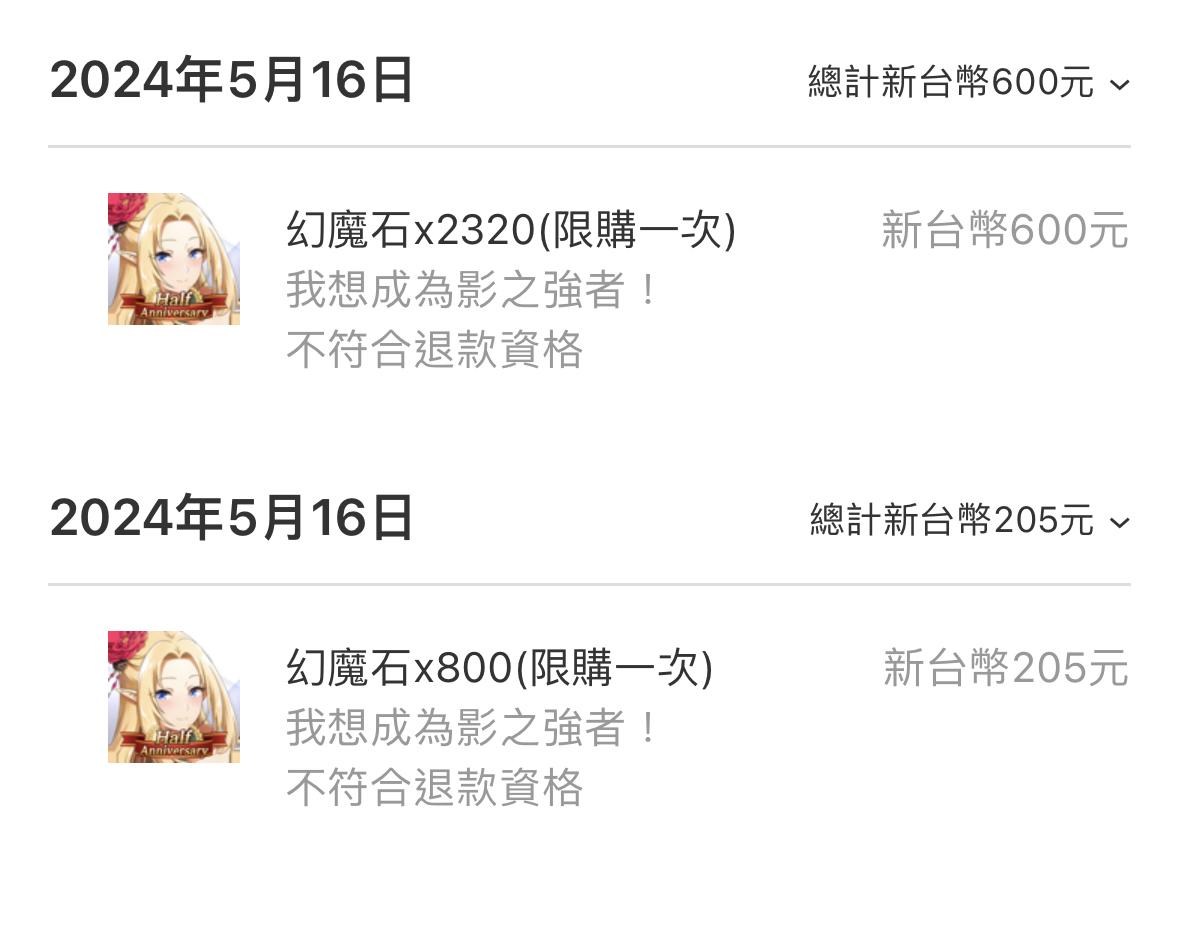
Task: Tap Half Anniversary banner on x800 item icon
Action: click(174, 744)
